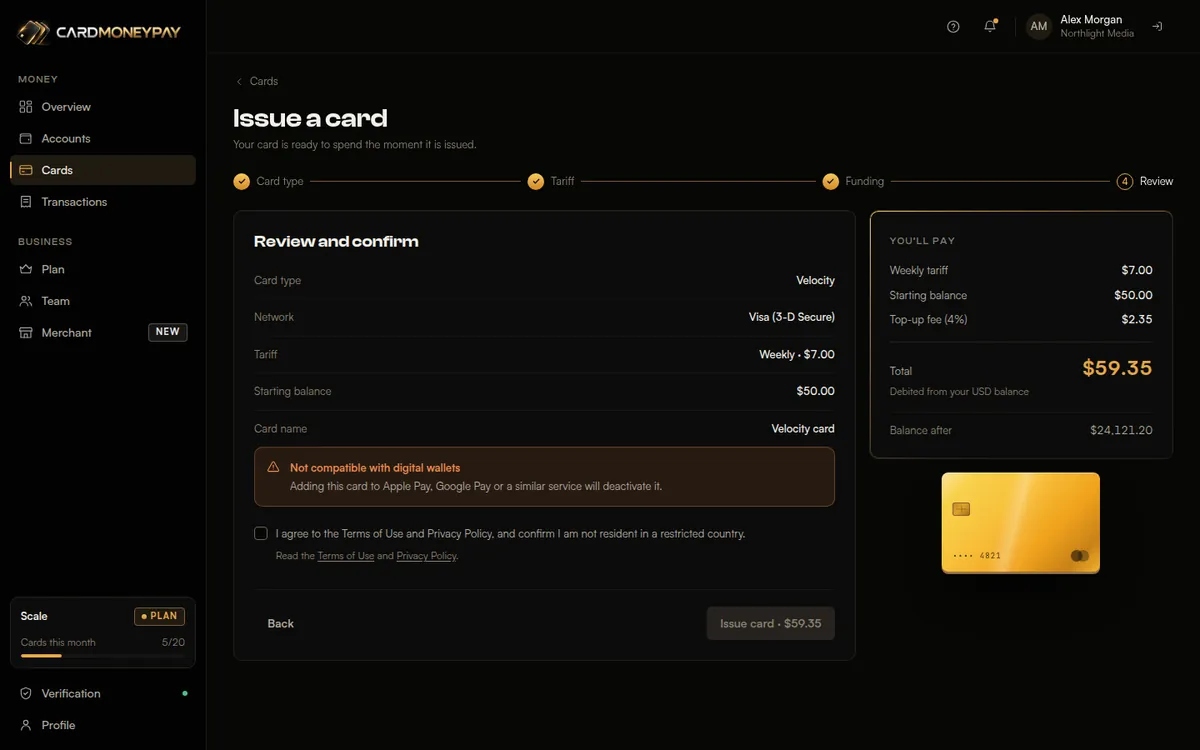Click the completed Card type step checkmark
Image resolution: width=1200 pixels, height=750 pixels.
pyautogui.click(x=241, y=181)
